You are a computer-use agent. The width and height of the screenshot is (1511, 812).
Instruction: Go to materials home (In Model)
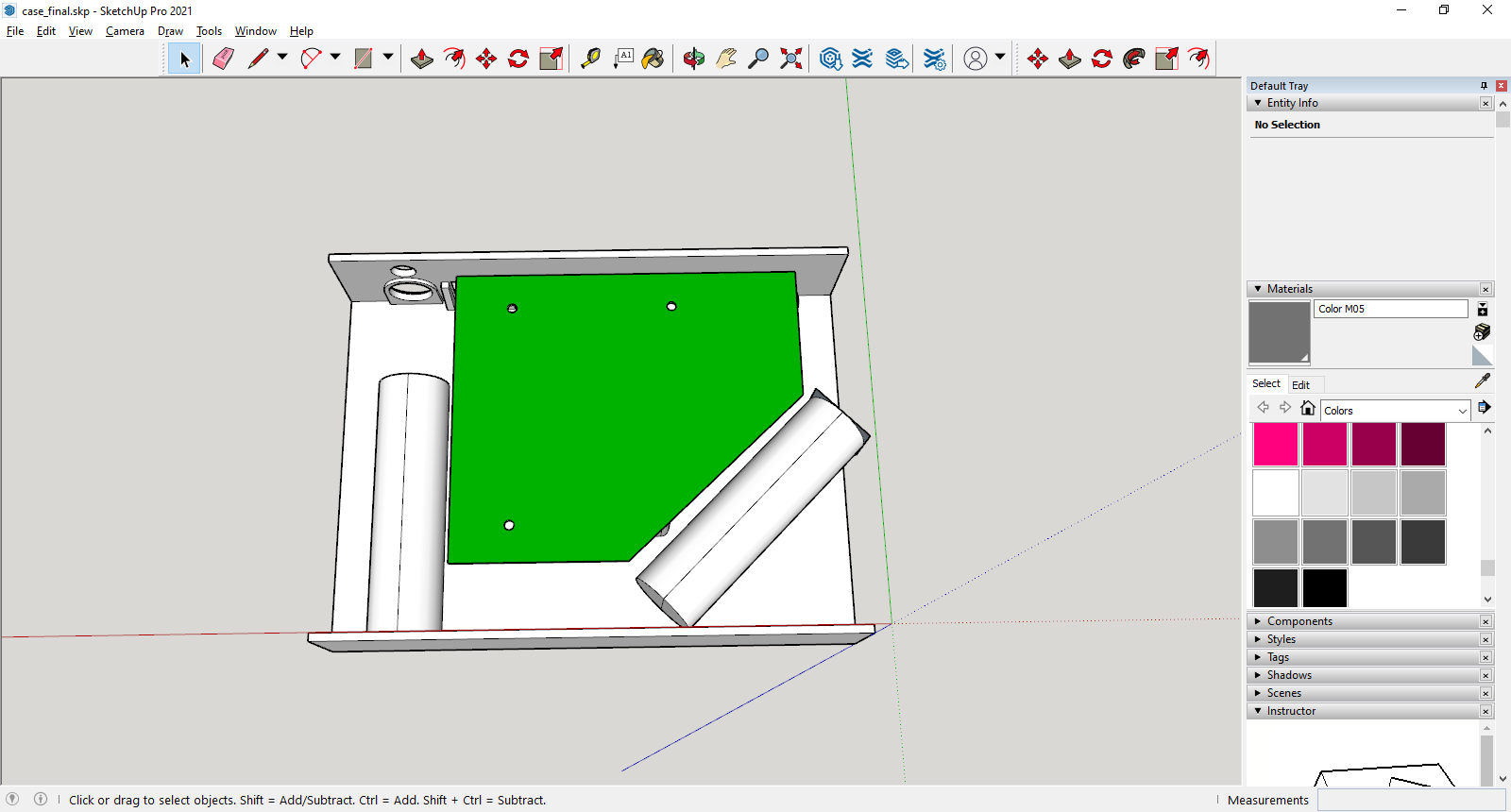pos(1308,408)
